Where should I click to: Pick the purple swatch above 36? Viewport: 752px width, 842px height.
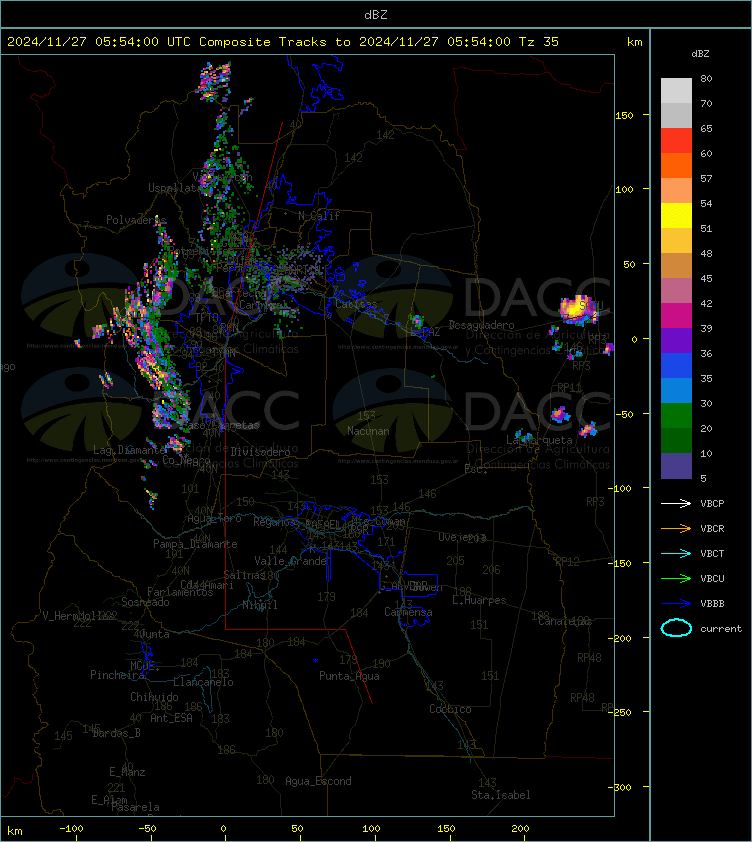click(676, 340)
